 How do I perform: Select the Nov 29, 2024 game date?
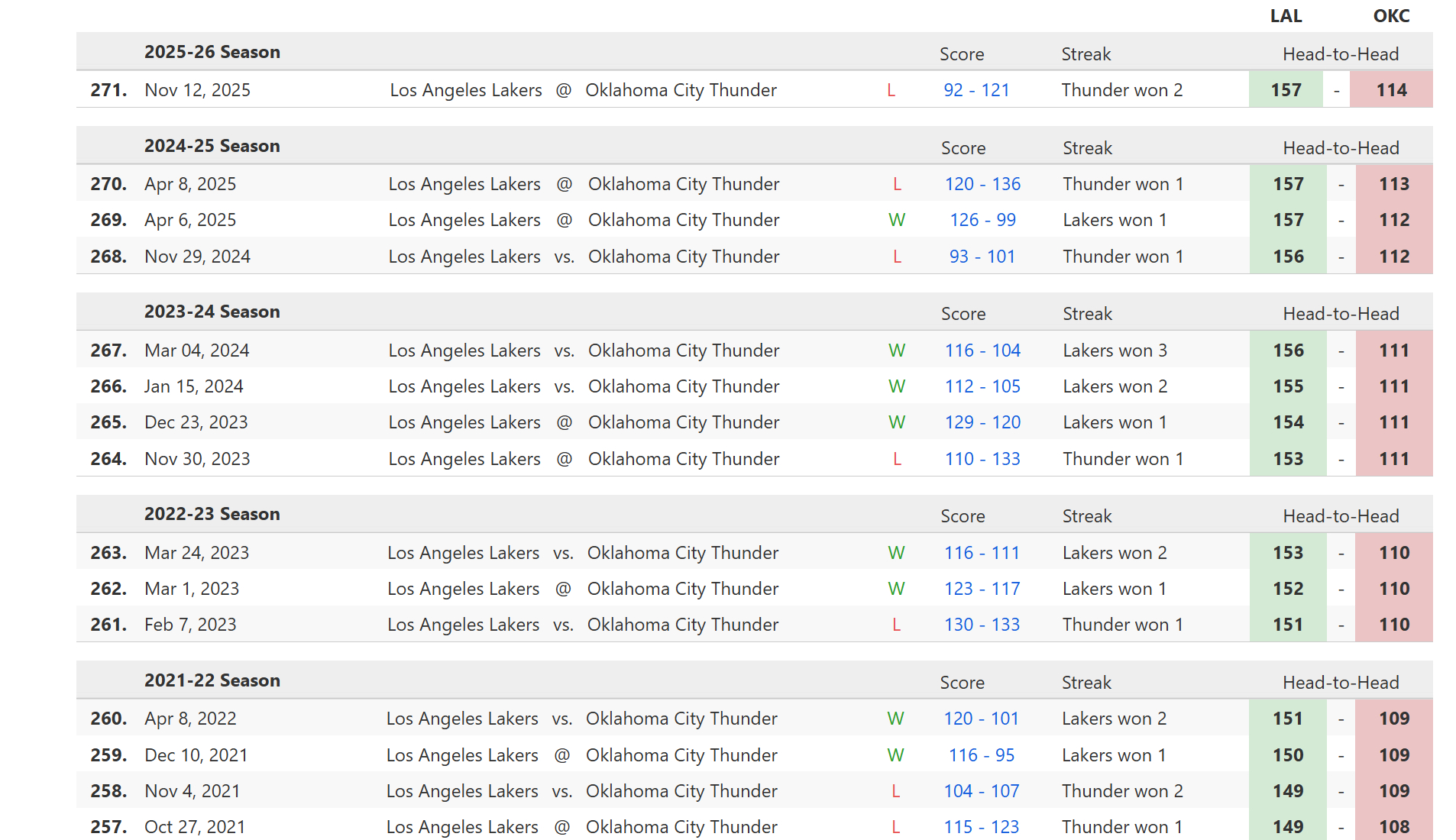[x=197, y=257]
